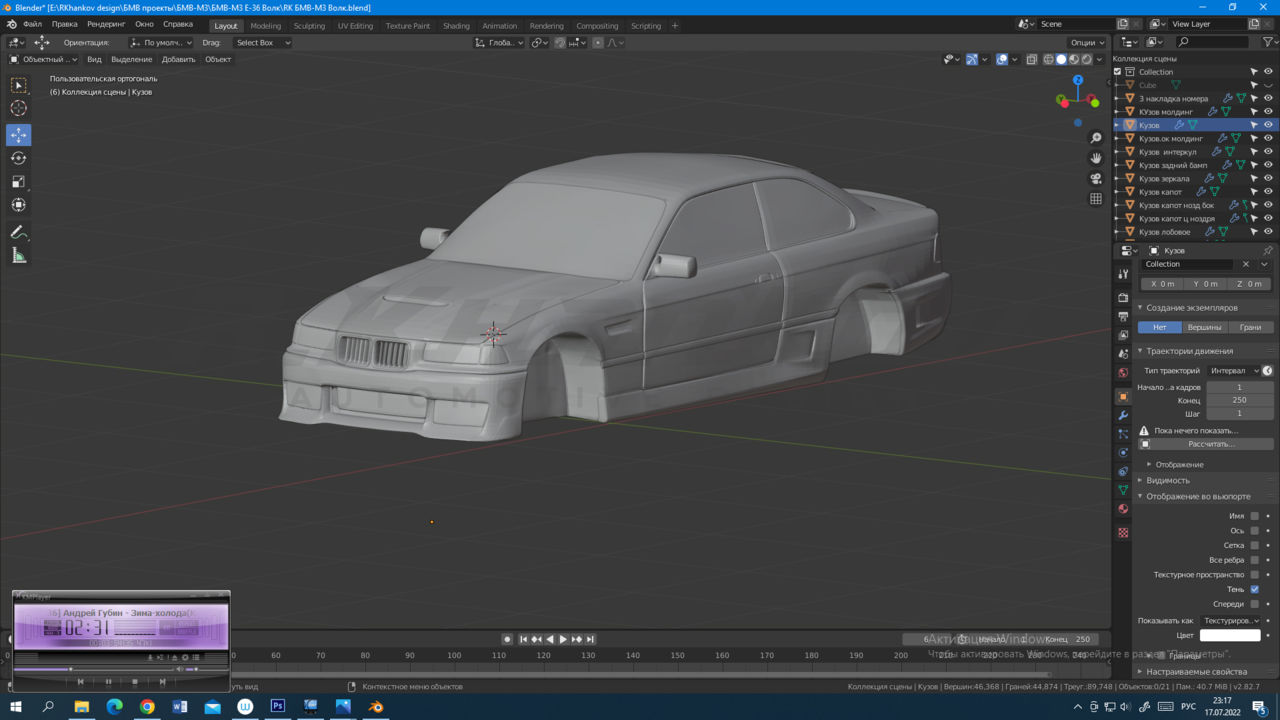Open Render properties tab
Screen dimensions: 1280x720
pyautogui.click(x=1123, y=297)
